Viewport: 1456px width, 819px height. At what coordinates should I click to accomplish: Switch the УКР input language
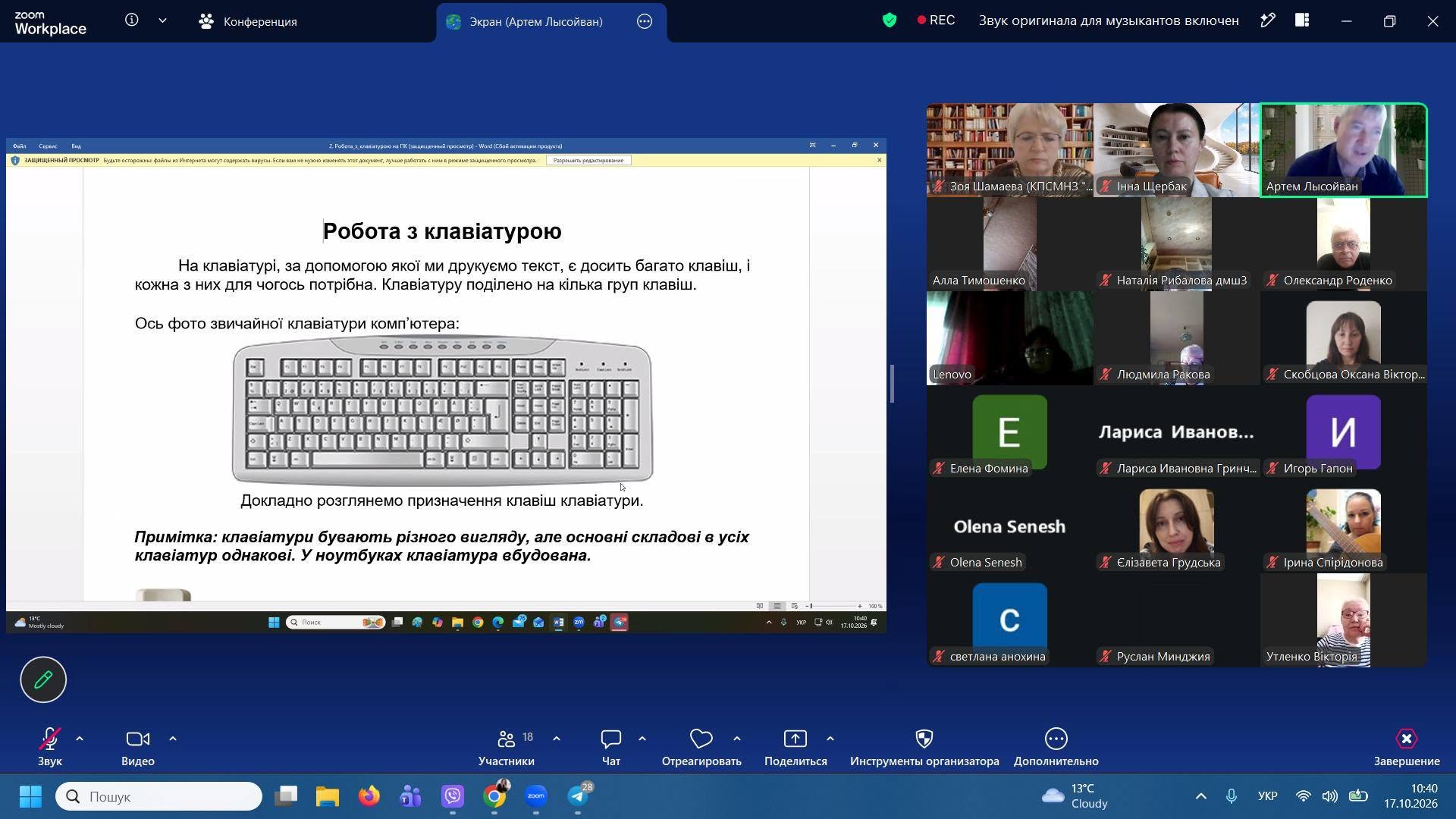(1267, 796)
